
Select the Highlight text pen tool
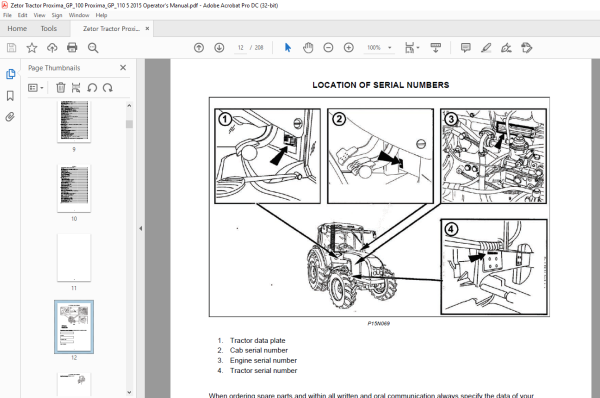tap(486, 48)
